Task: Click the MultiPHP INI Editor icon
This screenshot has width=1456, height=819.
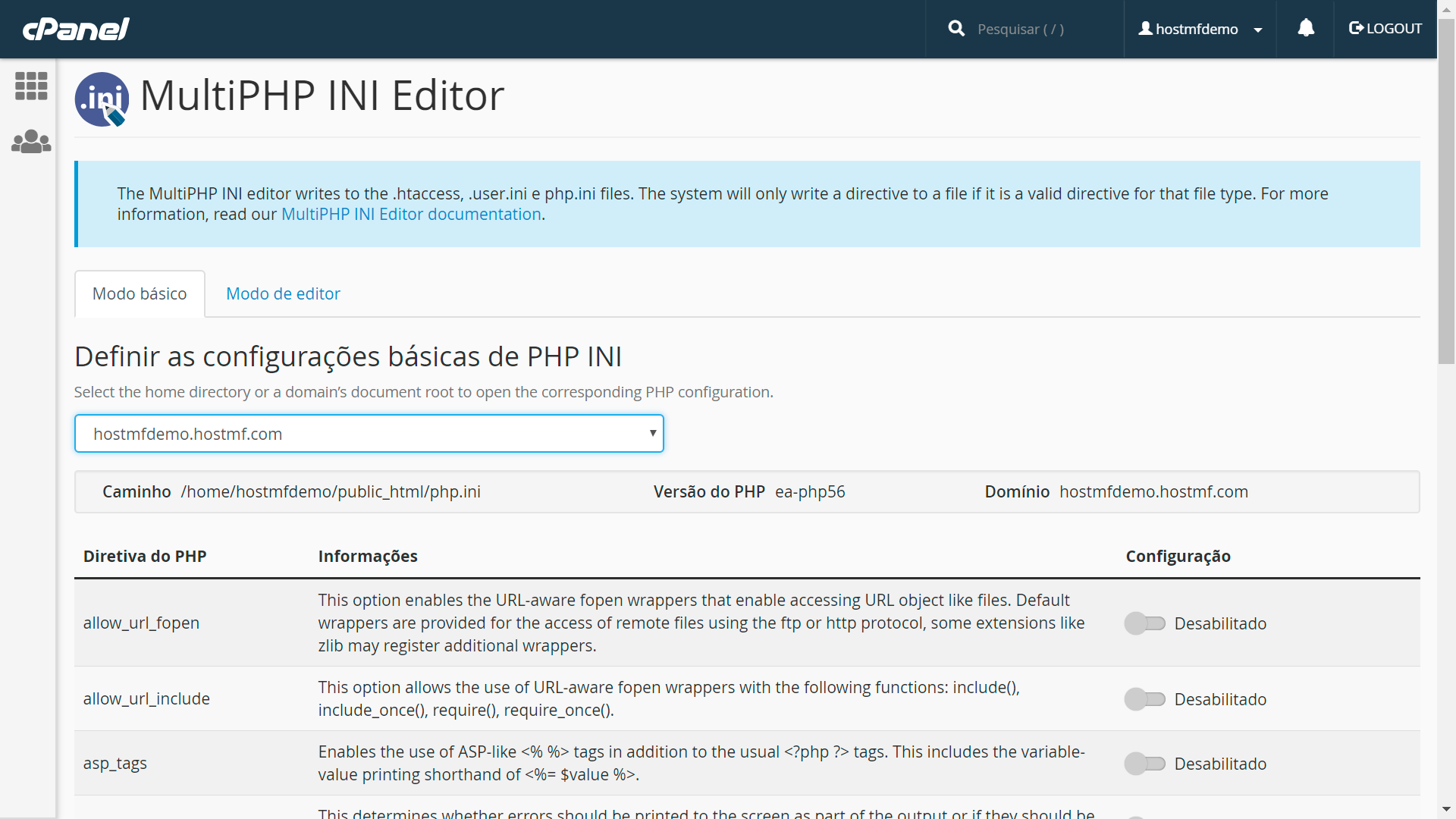Action: pyautogui.click(x=102, y=99)
